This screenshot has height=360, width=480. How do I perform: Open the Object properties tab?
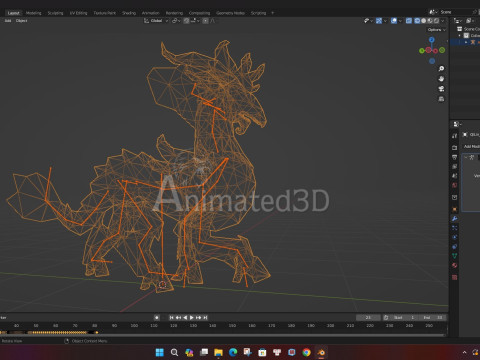click(x=454, y=209)
